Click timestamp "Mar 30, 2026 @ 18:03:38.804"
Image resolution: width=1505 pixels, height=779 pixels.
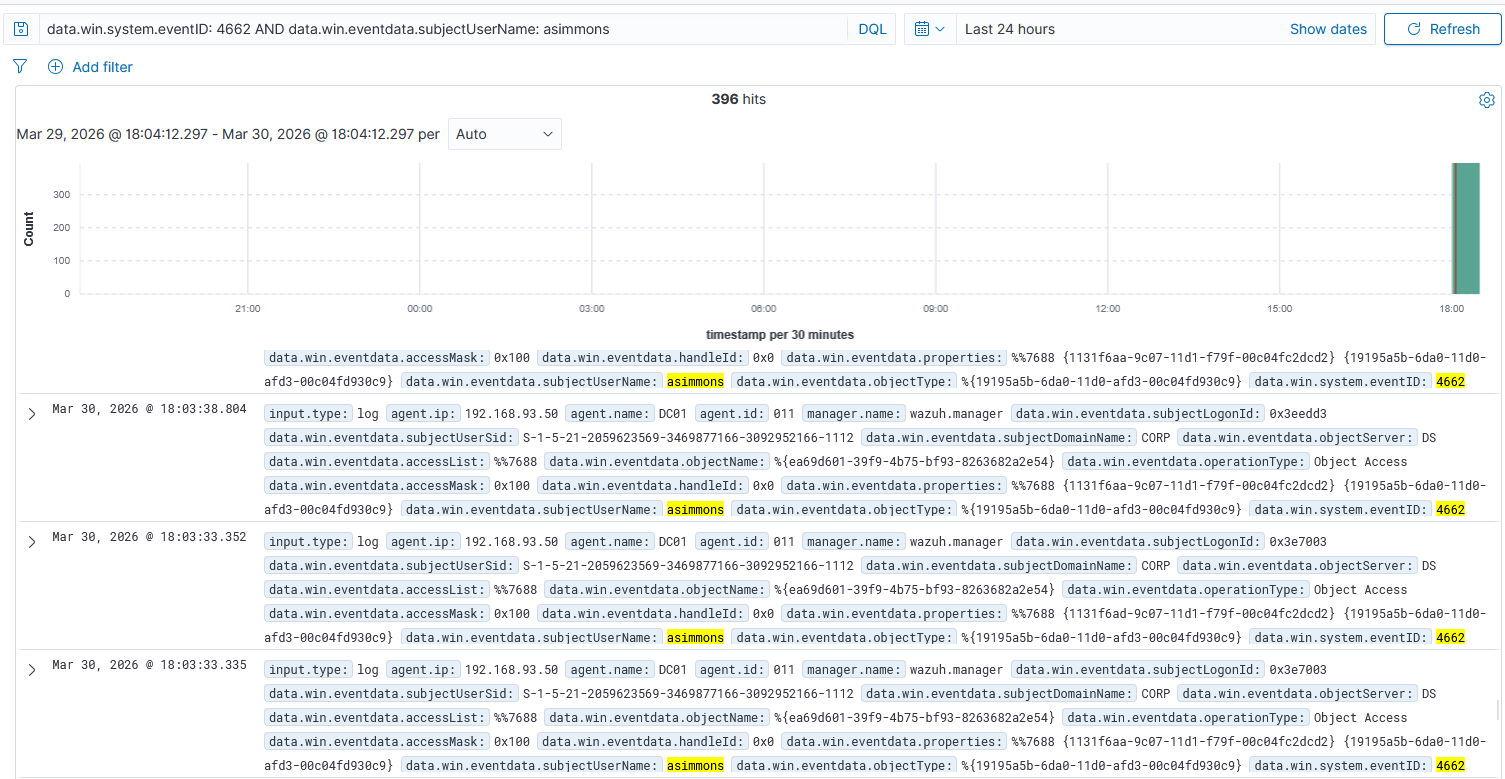[150, 409]
